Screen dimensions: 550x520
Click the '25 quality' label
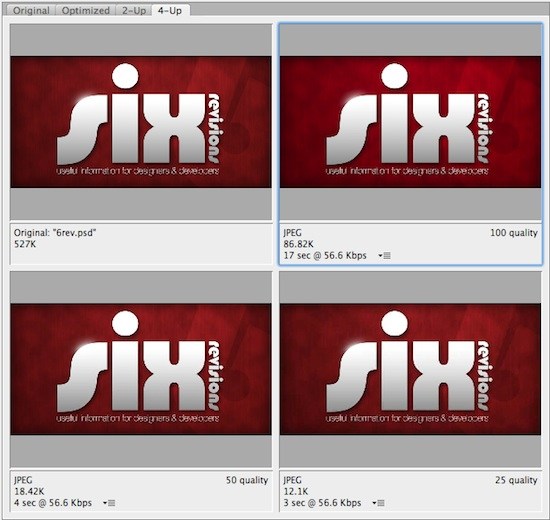pyautogui.click(x=516, y=480)
